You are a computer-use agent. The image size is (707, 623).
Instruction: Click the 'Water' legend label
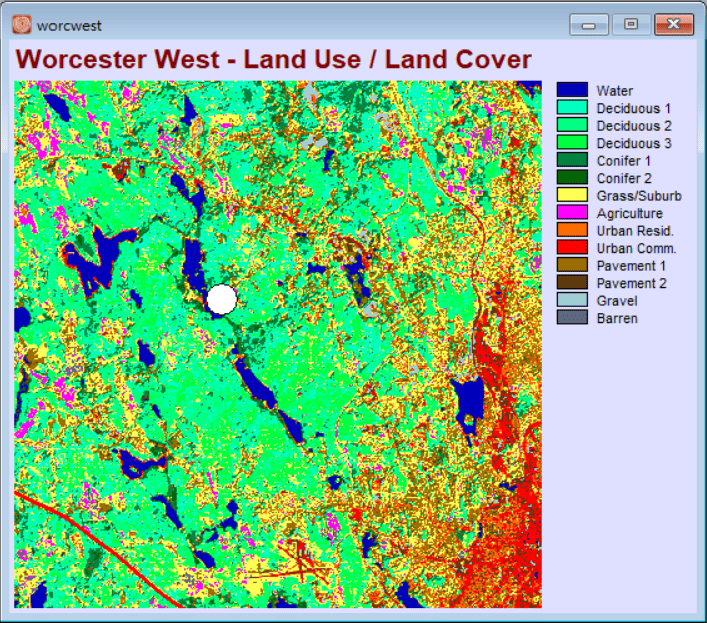(615, 91)
